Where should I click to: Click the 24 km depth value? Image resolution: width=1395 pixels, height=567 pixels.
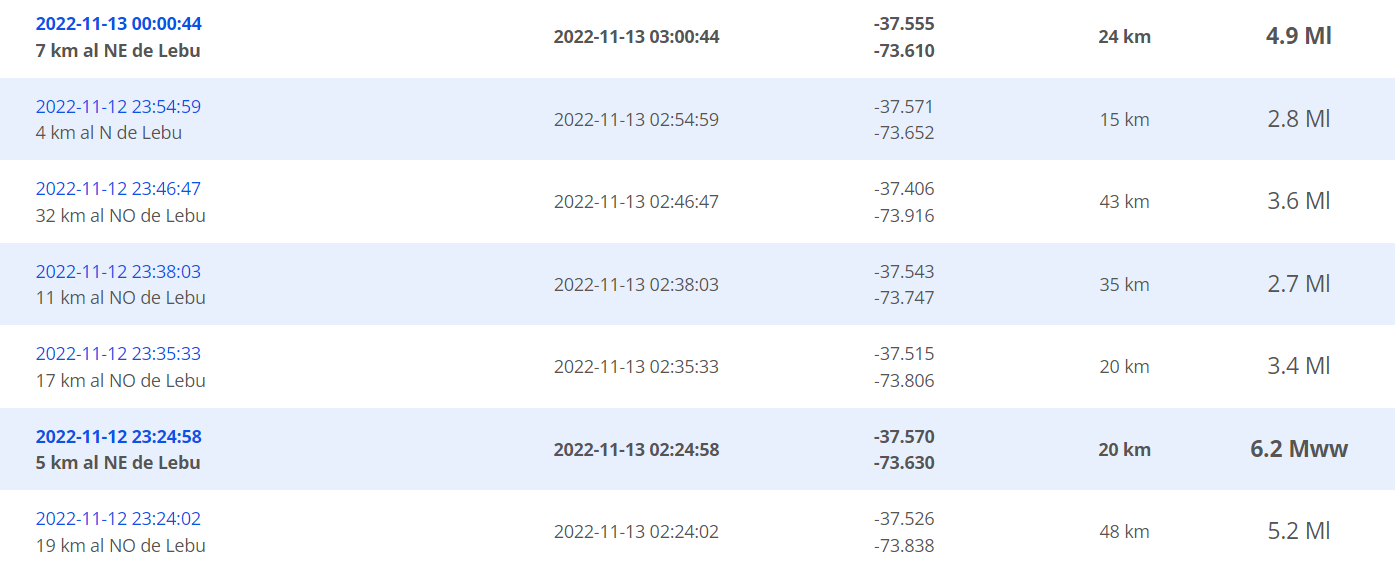tap(1124, 37)
